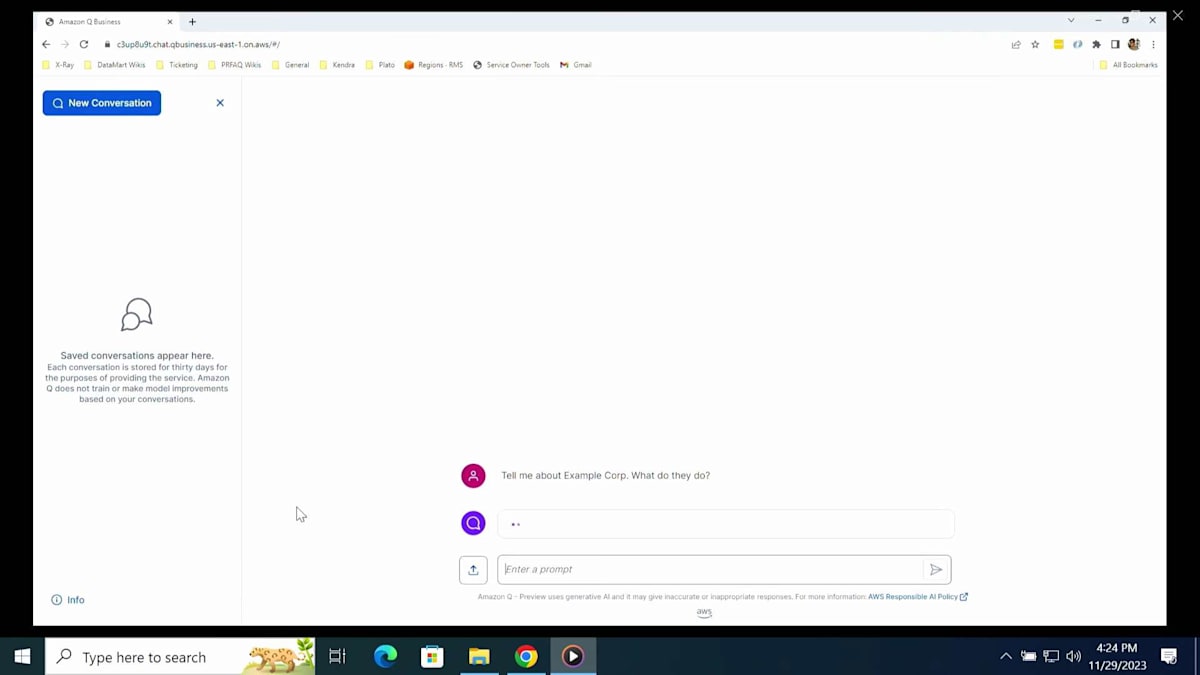Click the Amazon Q assistant avatar
Image resolution: width=1200 pixels, height=675 pixels.
click(473, 523)
